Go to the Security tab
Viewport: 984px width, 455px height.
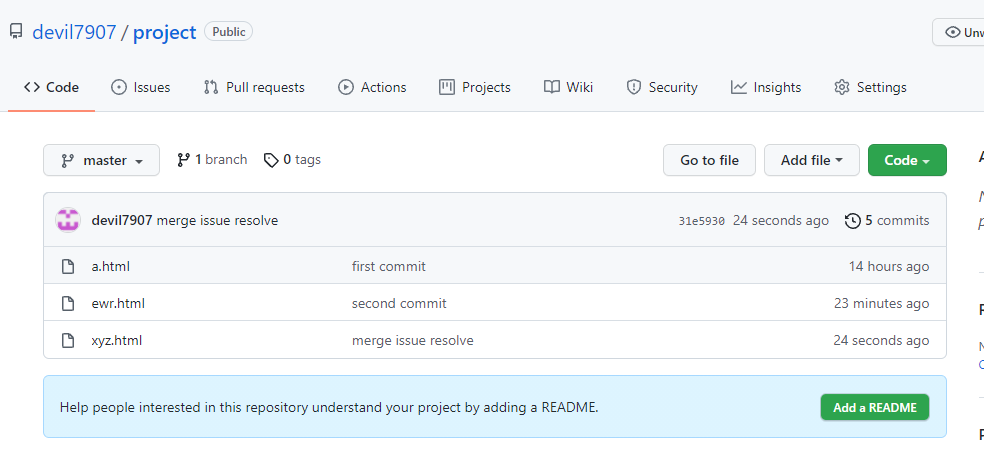[662, 87]
